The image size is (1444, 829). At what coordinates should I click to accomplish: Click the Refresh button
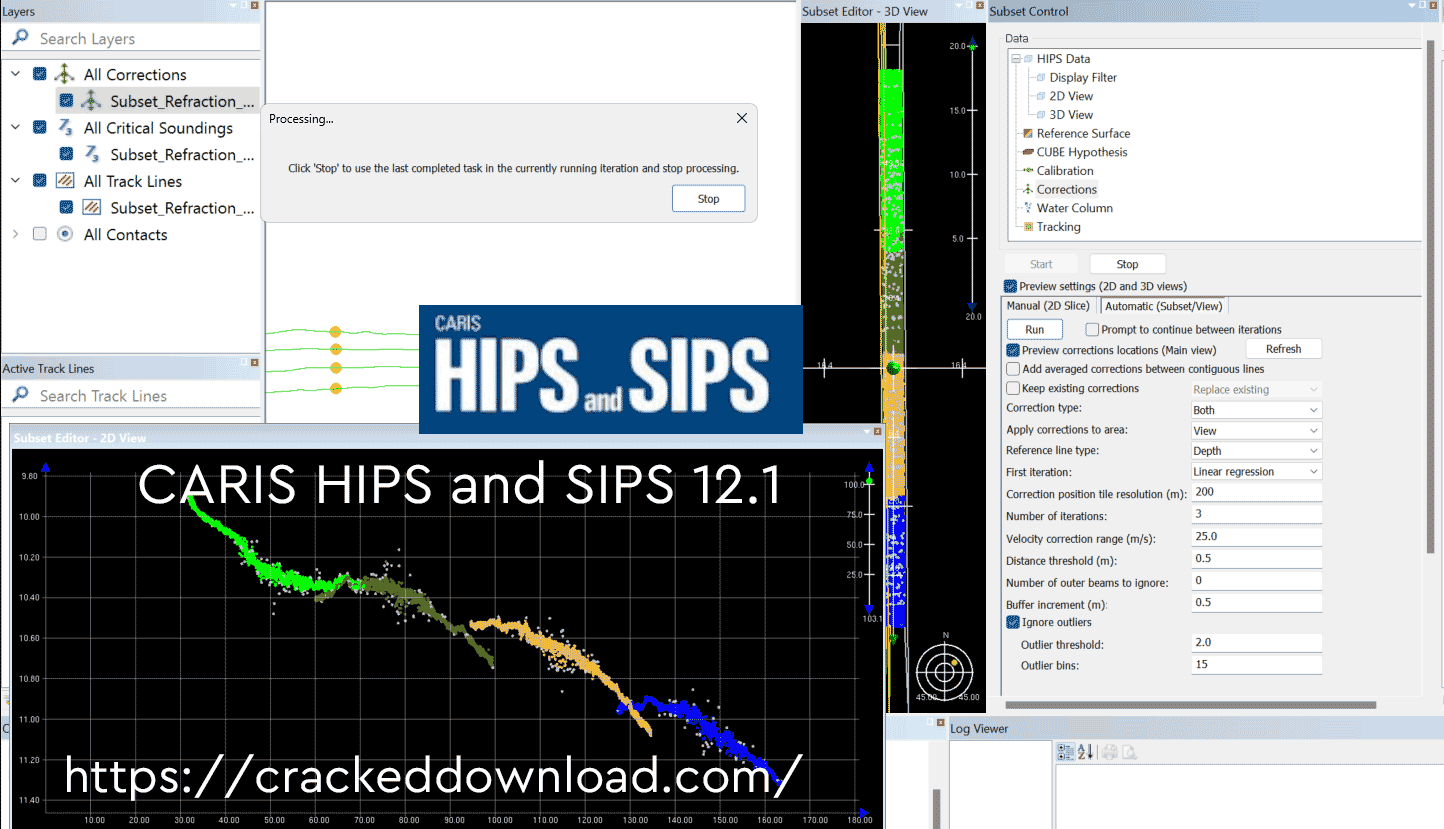tap(1283, 349)
